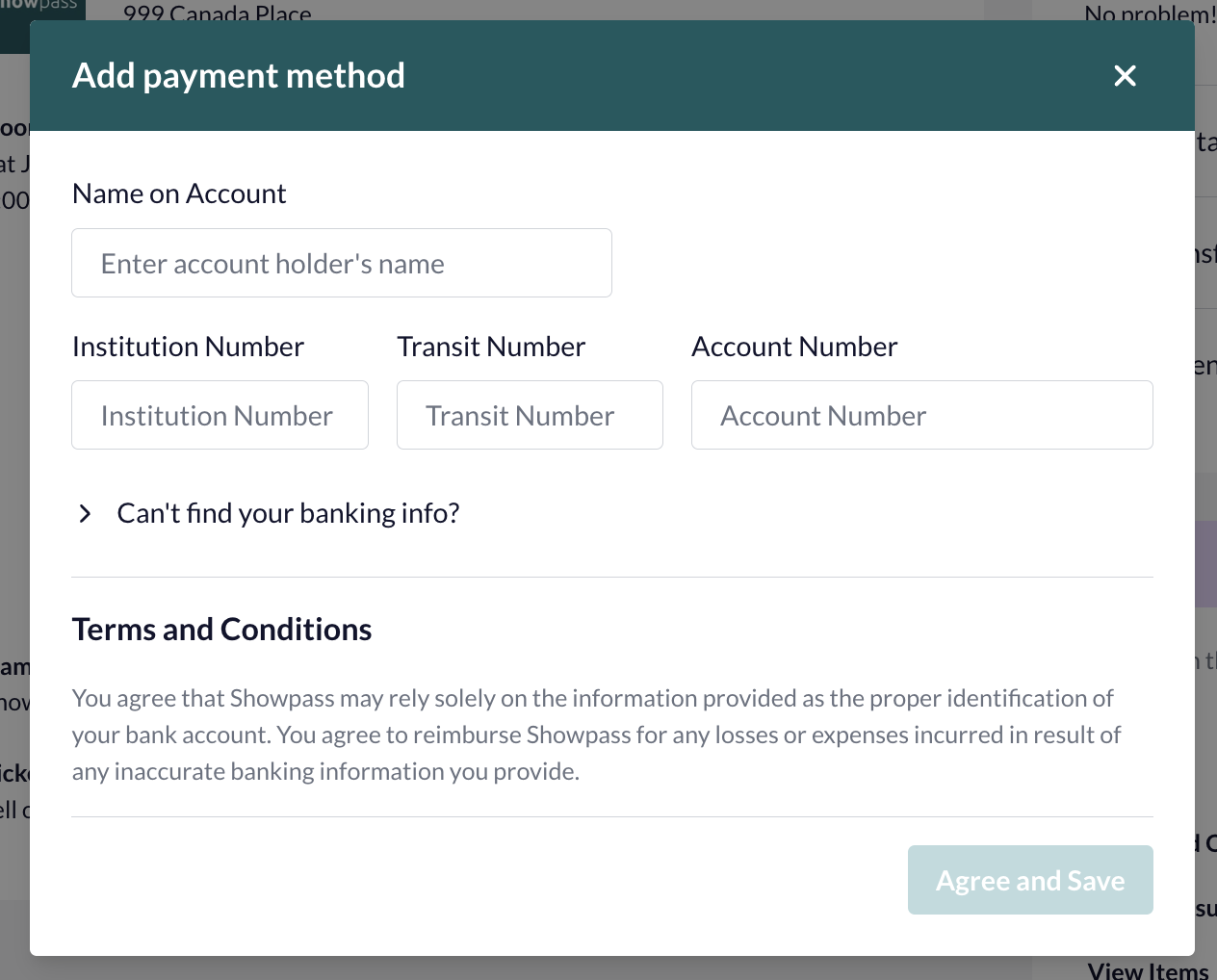The width and height of the screenshot is (1217, 980).
Task: Focus the account holder's name field
Action: 342,263
